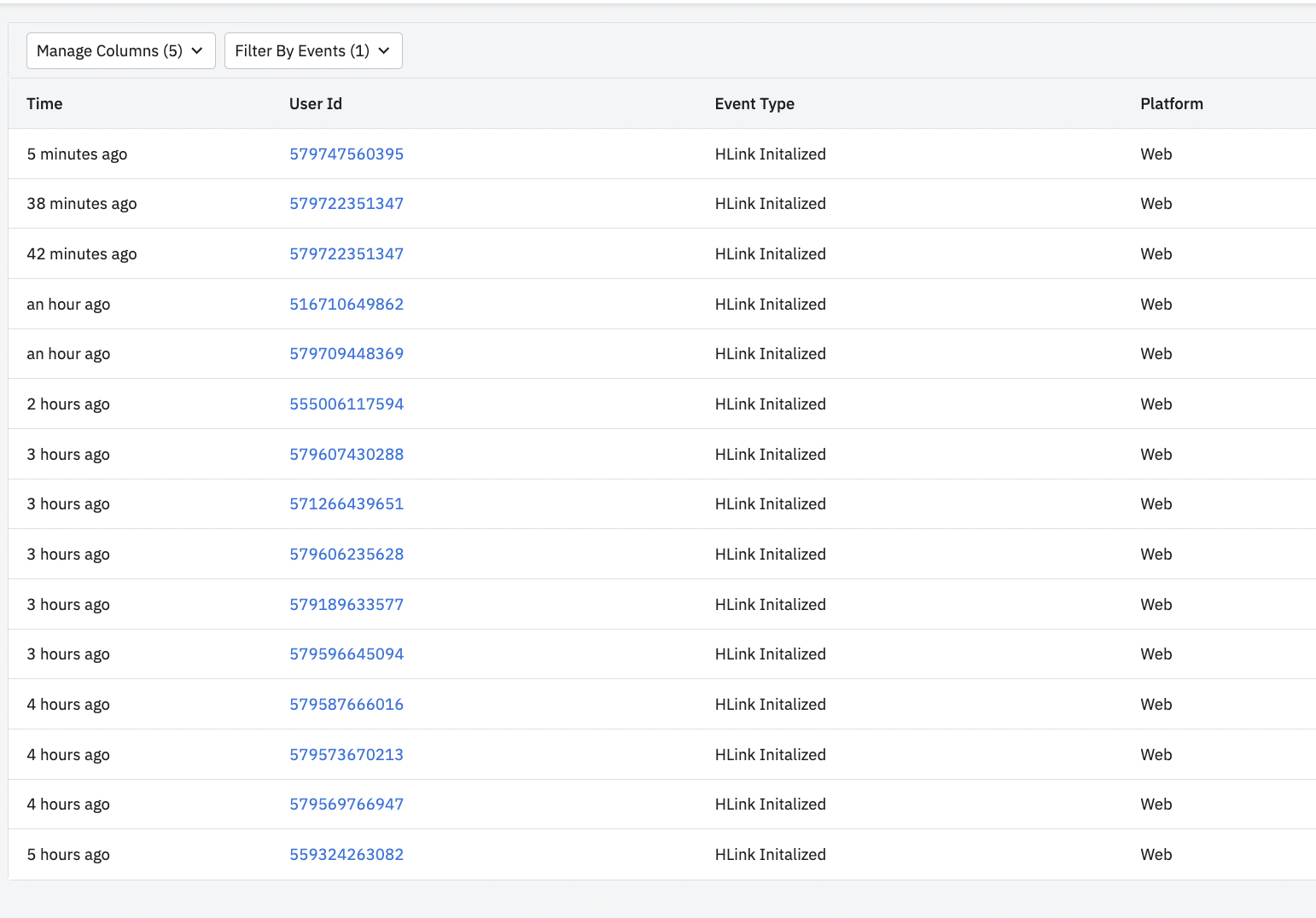Select the '38 minutes ago' time cell
The width and height of the screenshot is (1316, 918).
tap(82, 203)
